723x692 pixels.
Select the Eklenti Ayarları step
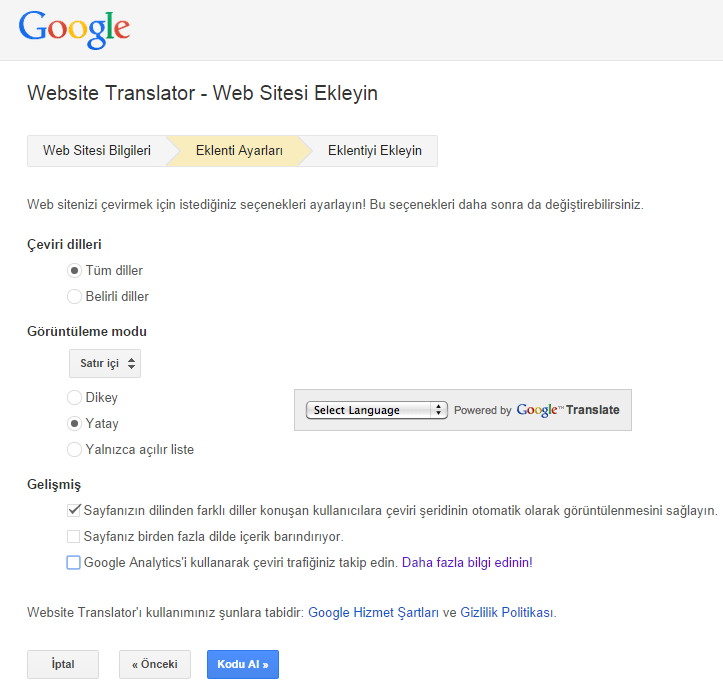pos(239,151)
